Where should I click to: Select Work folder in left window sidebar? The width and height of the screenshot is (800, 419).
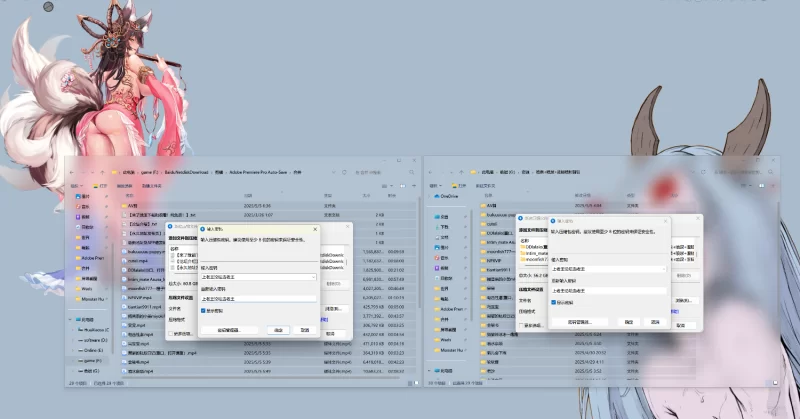pos(84,289)
